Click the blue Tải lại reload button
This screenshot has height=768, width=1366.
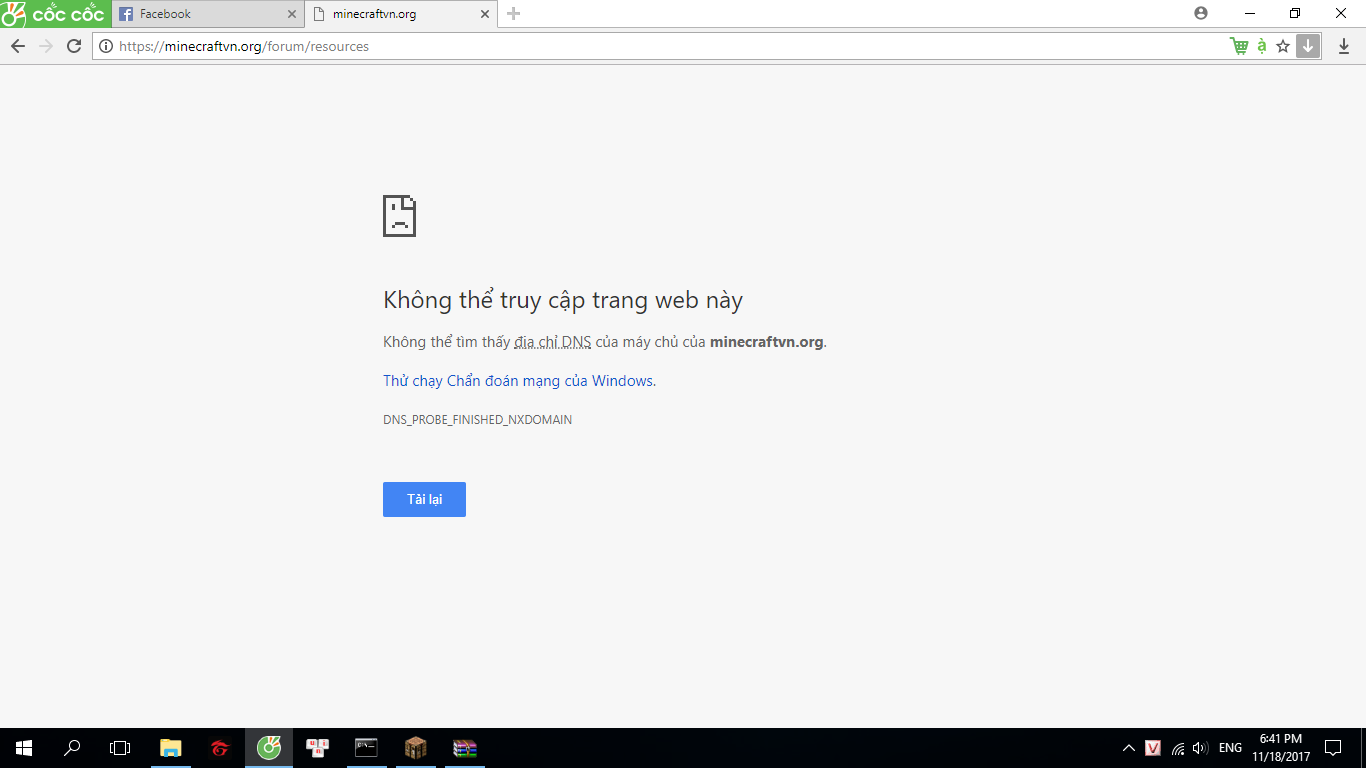(x=424, y=499)
